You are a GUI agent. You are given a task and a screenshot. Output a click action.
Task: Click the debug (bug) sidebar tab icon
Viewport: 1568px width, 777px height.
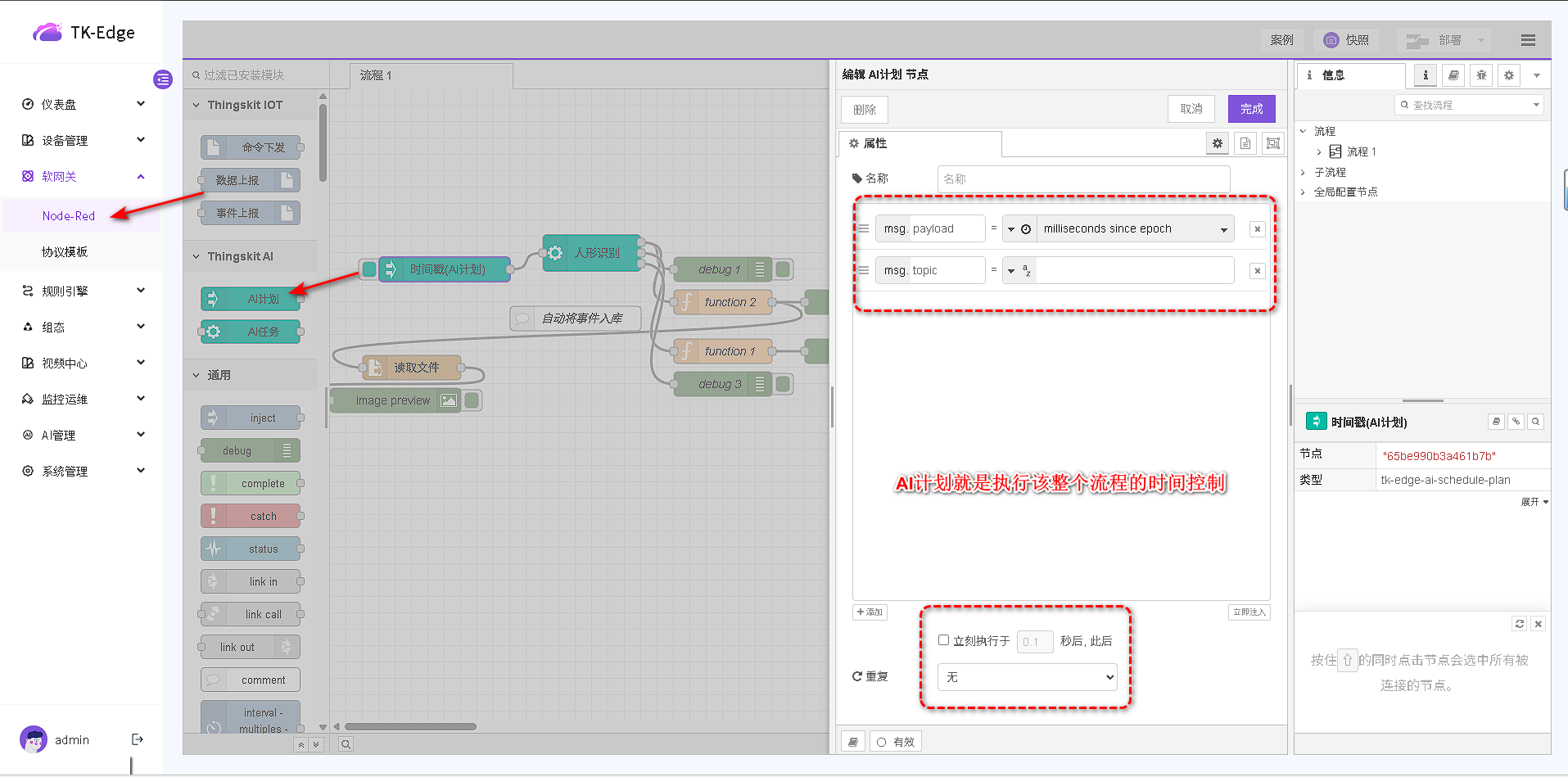point(1481,75)
